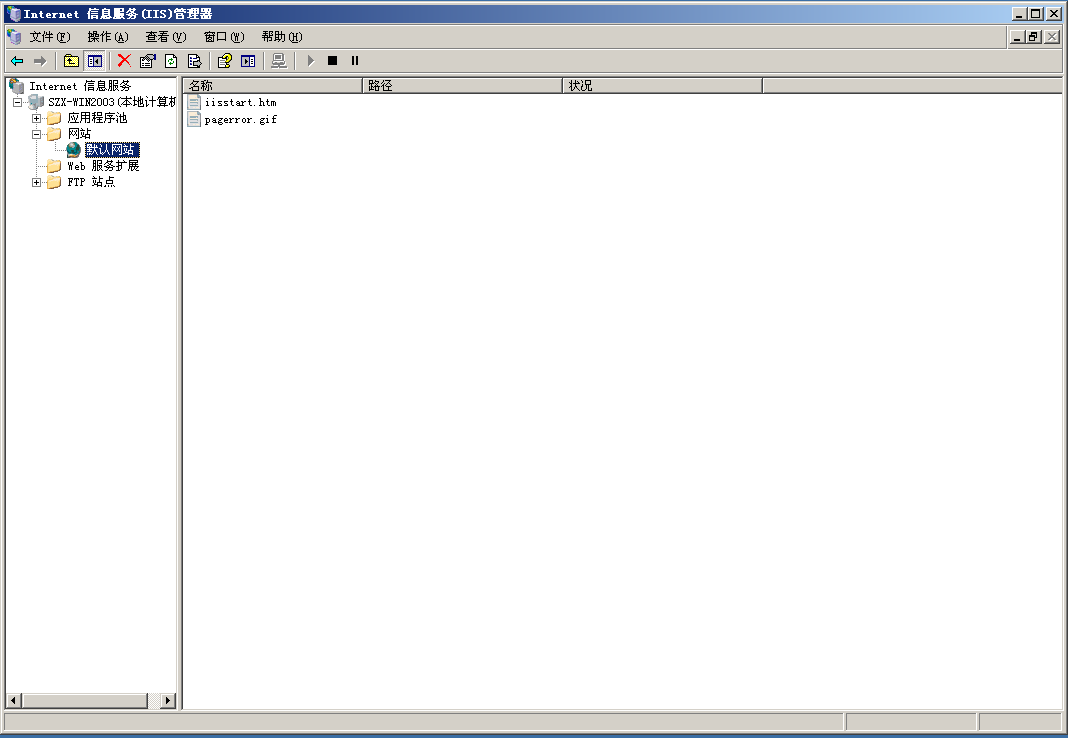Screen dimensions: 1068x738
Task: Pause the site with the Pause icon
Action: pyautogui.click(x=355, y=61)
